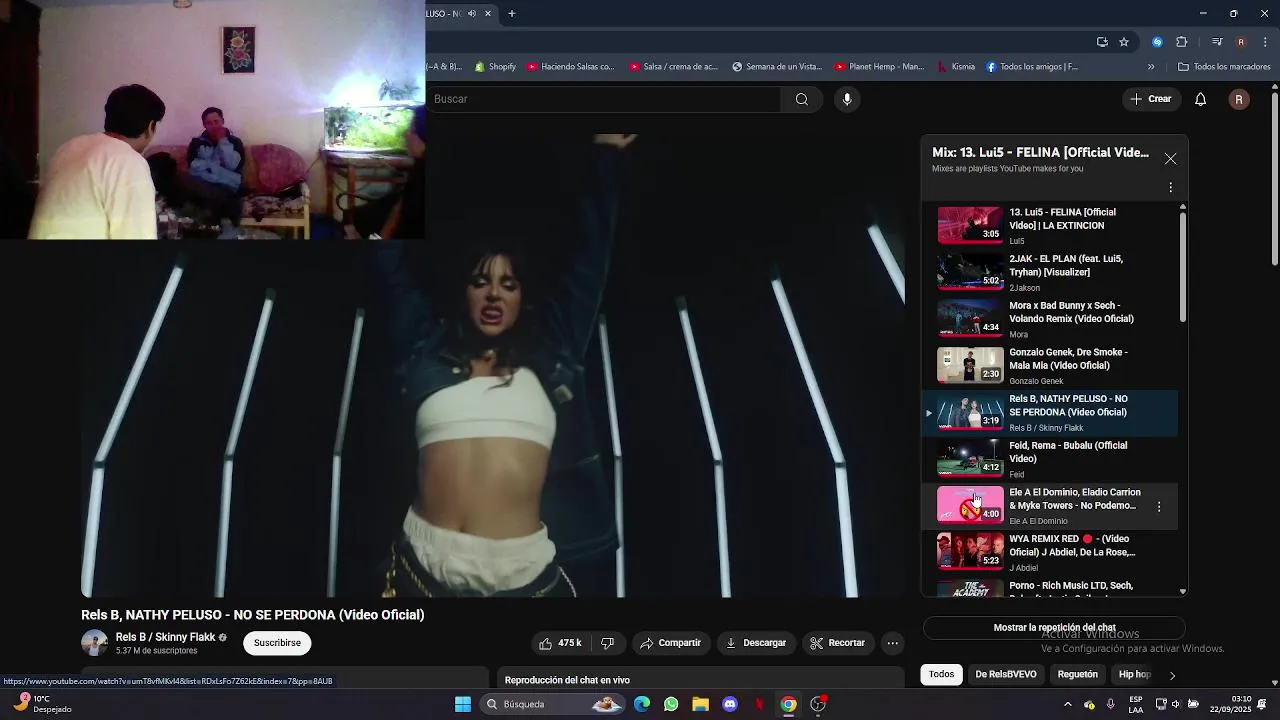Click Mostrar la repetición del chat
Viewport: 1280px width, 720px height.
pyautogui.click(x=1054, y=628)
